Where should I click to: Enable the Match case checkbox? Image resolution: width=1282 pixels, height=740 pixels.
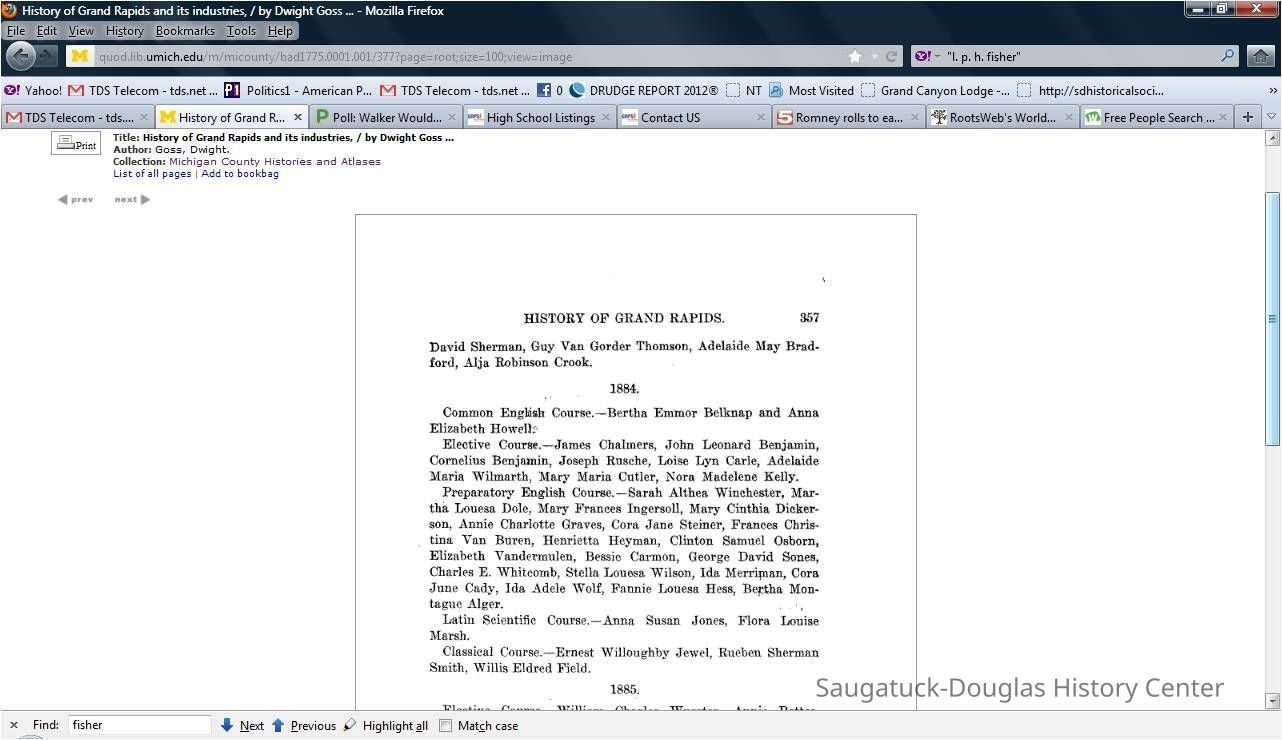coord(446,726)
